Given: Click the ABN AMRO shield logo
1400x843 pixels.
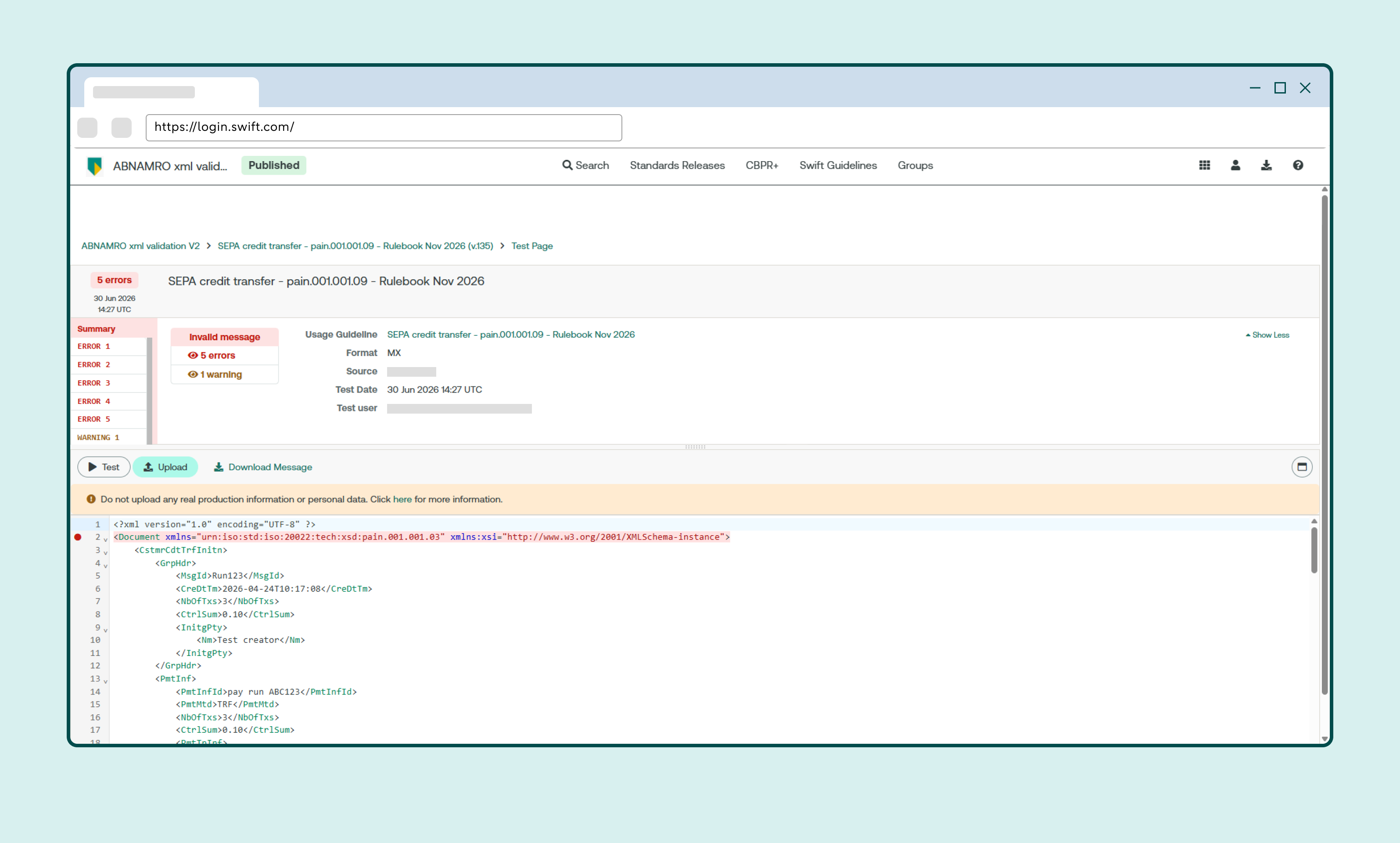Looking at the screenshot, I should [94, 166].
